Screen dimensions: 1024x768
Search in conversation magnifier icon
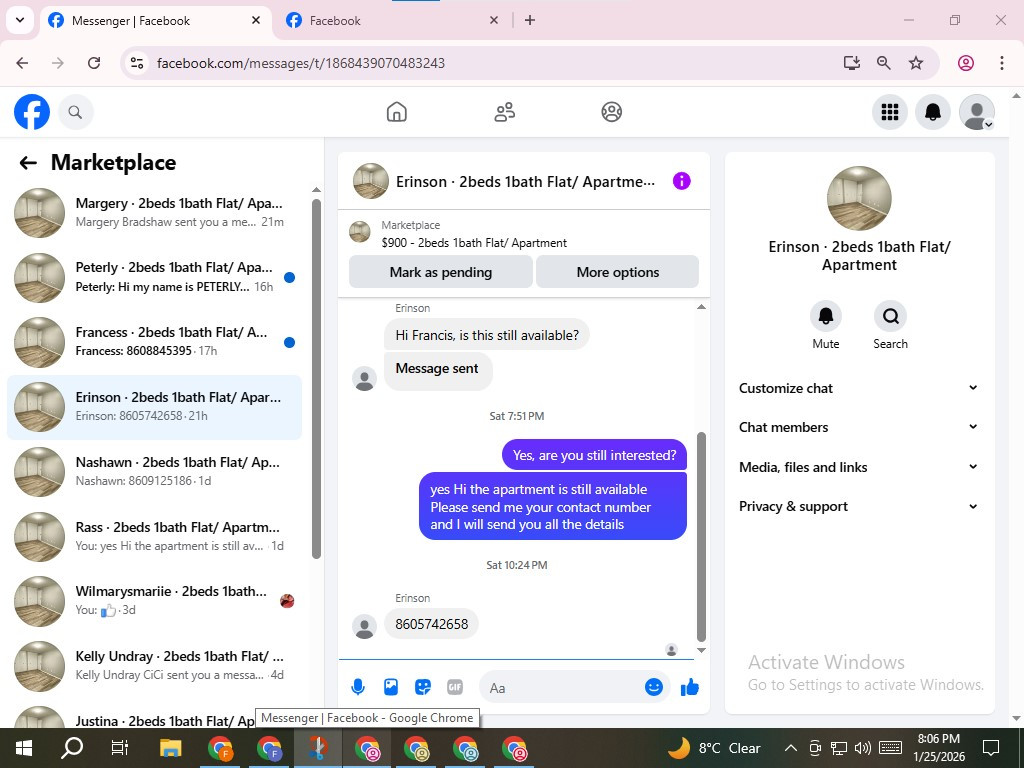(890, 317)
